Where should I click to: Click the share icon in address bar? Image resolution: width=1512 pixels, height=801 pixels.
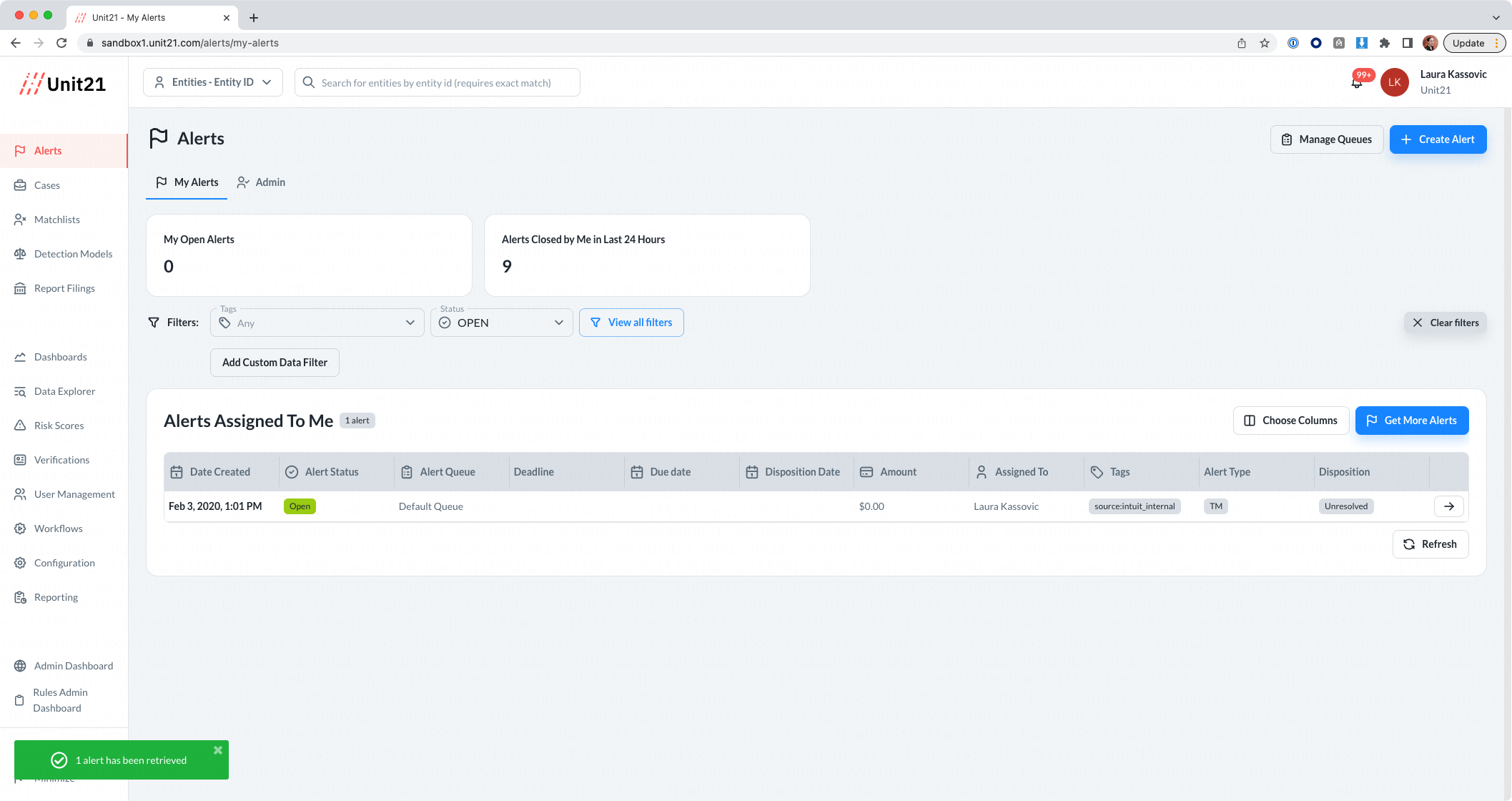click(1242, 43)
